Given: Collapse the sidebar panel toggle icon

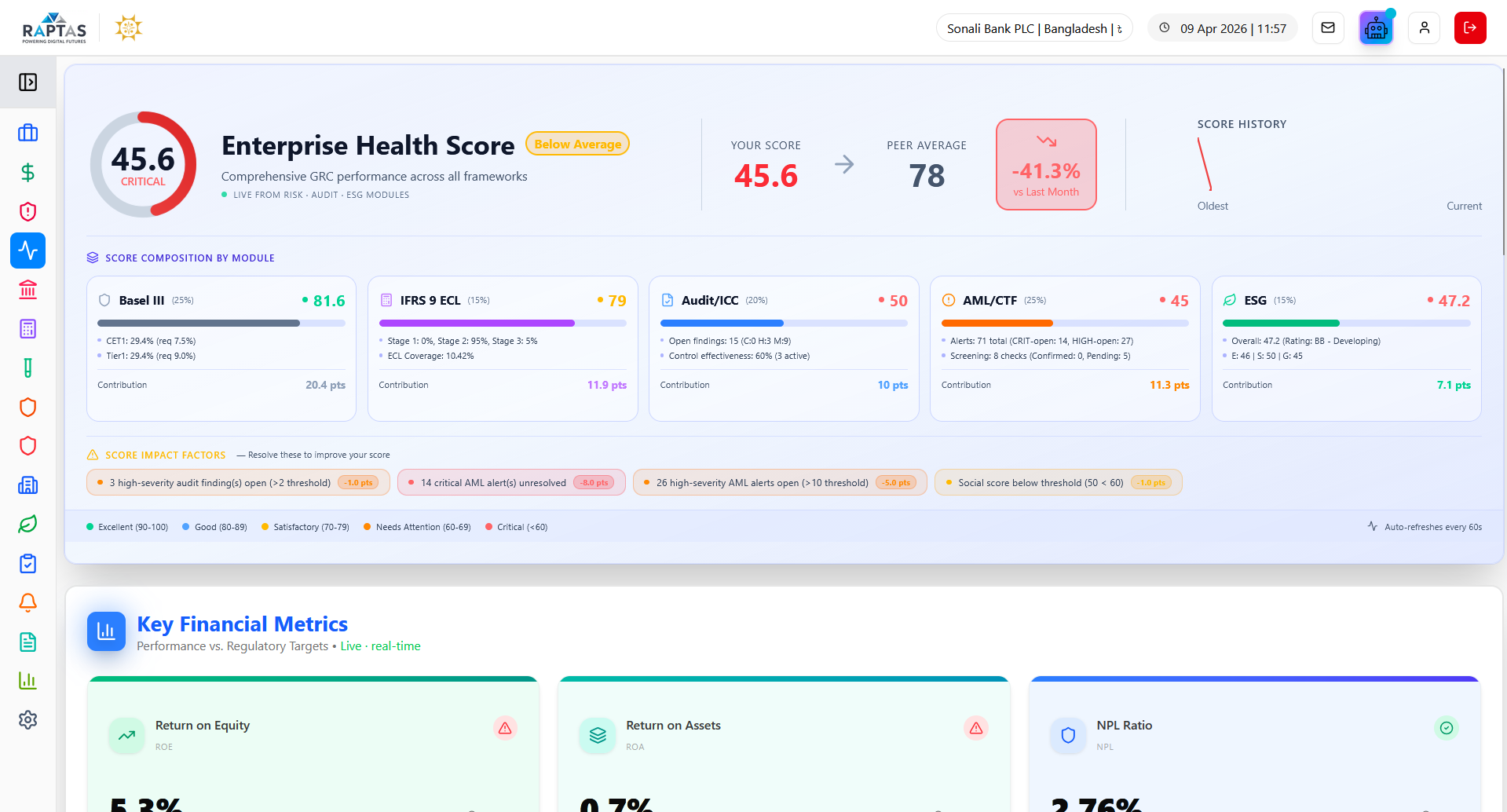Looking at the screenshot, I should (x=27, y=82).
